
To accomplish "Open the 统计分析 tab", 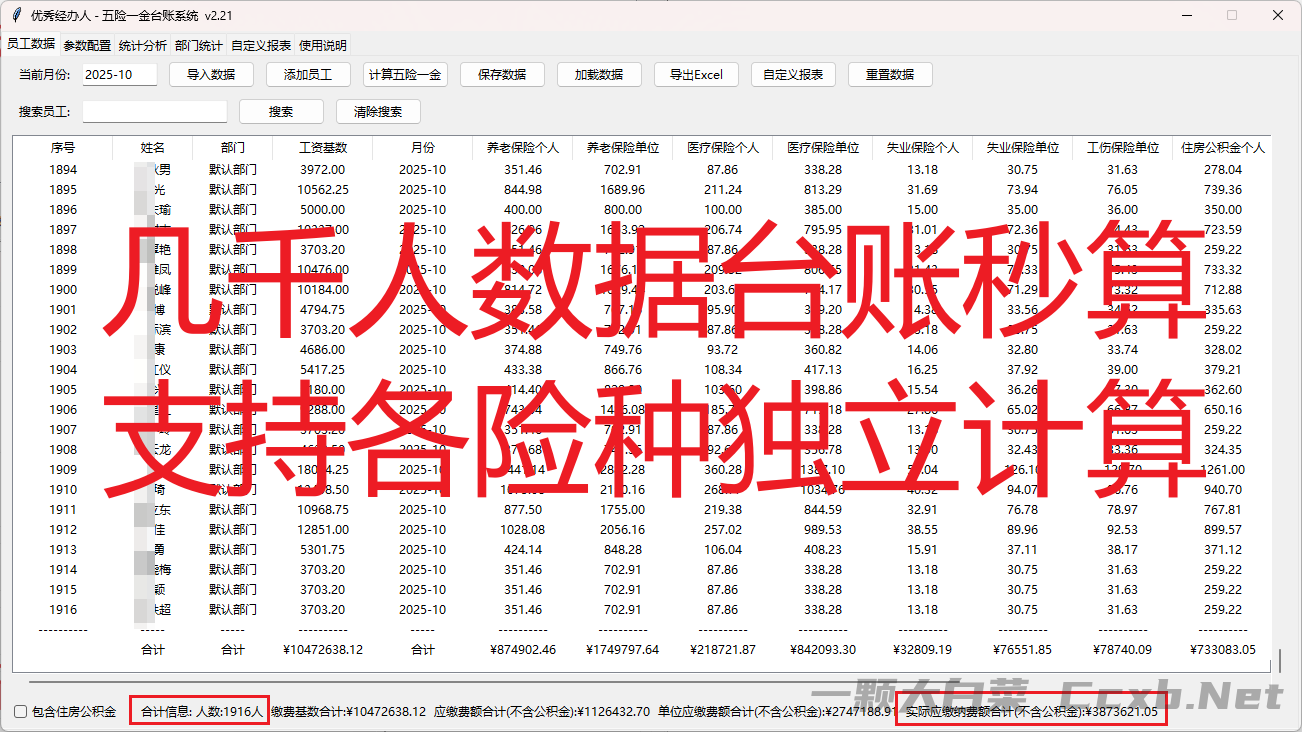I will click(142, 45).
